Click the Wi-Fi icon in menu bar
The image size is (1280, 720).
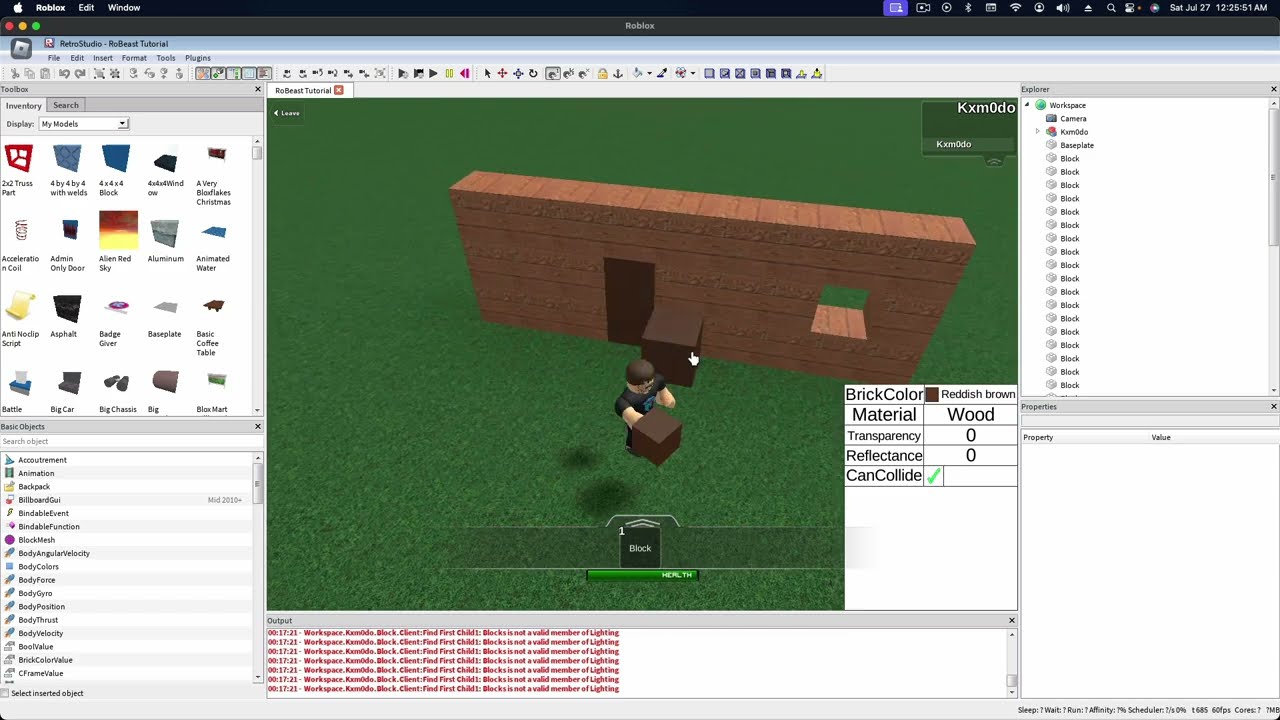[x=1016, y=8]
